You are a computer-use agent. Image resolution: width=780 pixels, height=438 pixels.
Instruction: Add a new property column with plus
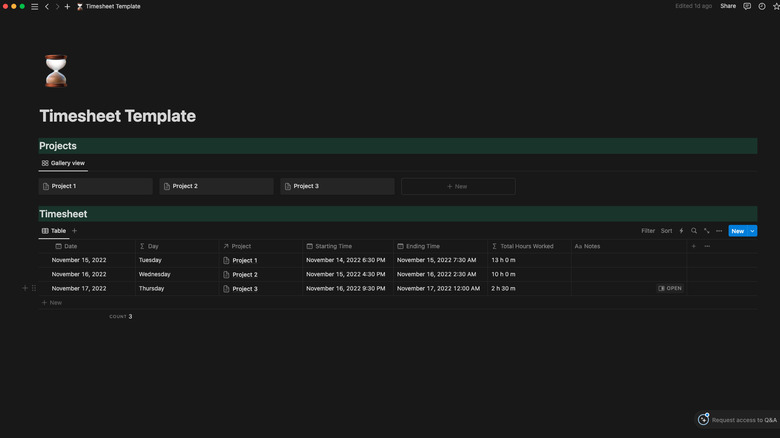(694, 246)
